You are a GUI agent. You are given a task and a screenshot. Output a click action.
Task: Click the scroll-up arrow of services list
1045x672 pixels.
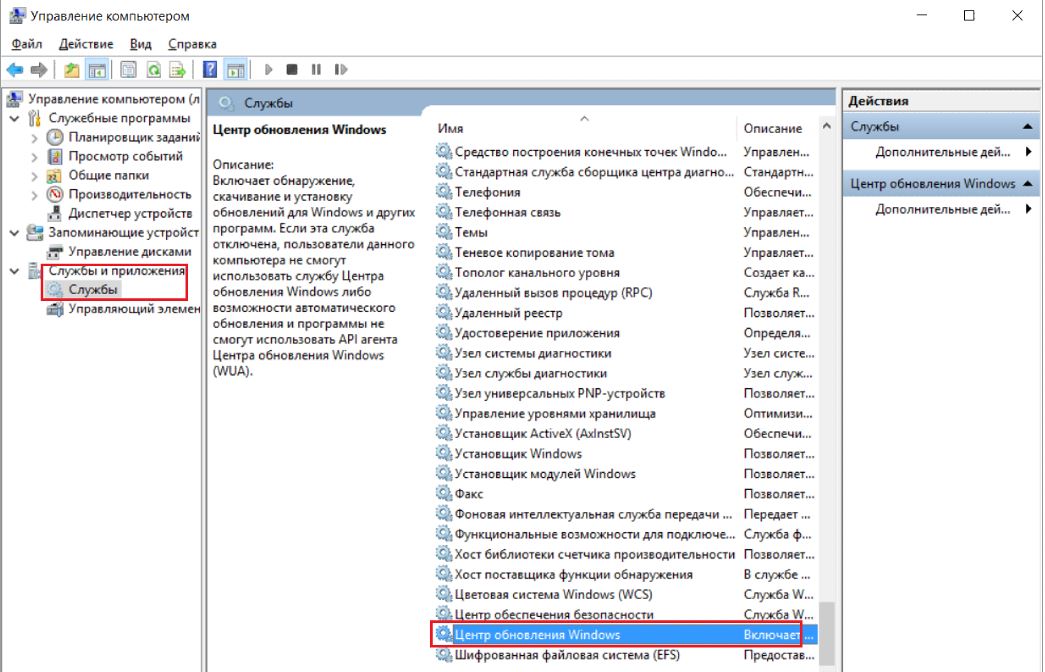(x=826, y=126)
